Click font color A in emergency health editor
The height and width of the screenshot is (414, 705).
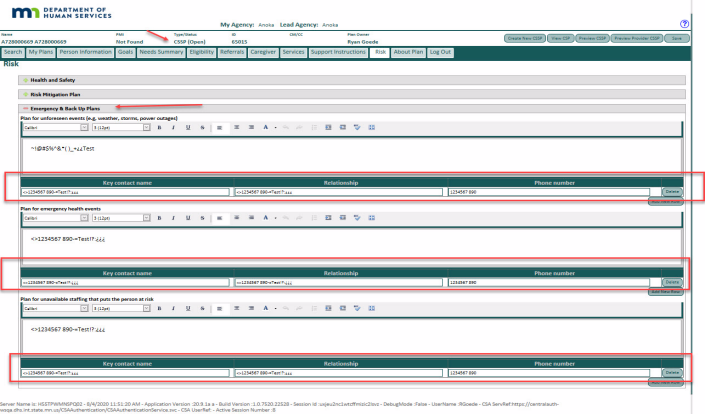266,218
